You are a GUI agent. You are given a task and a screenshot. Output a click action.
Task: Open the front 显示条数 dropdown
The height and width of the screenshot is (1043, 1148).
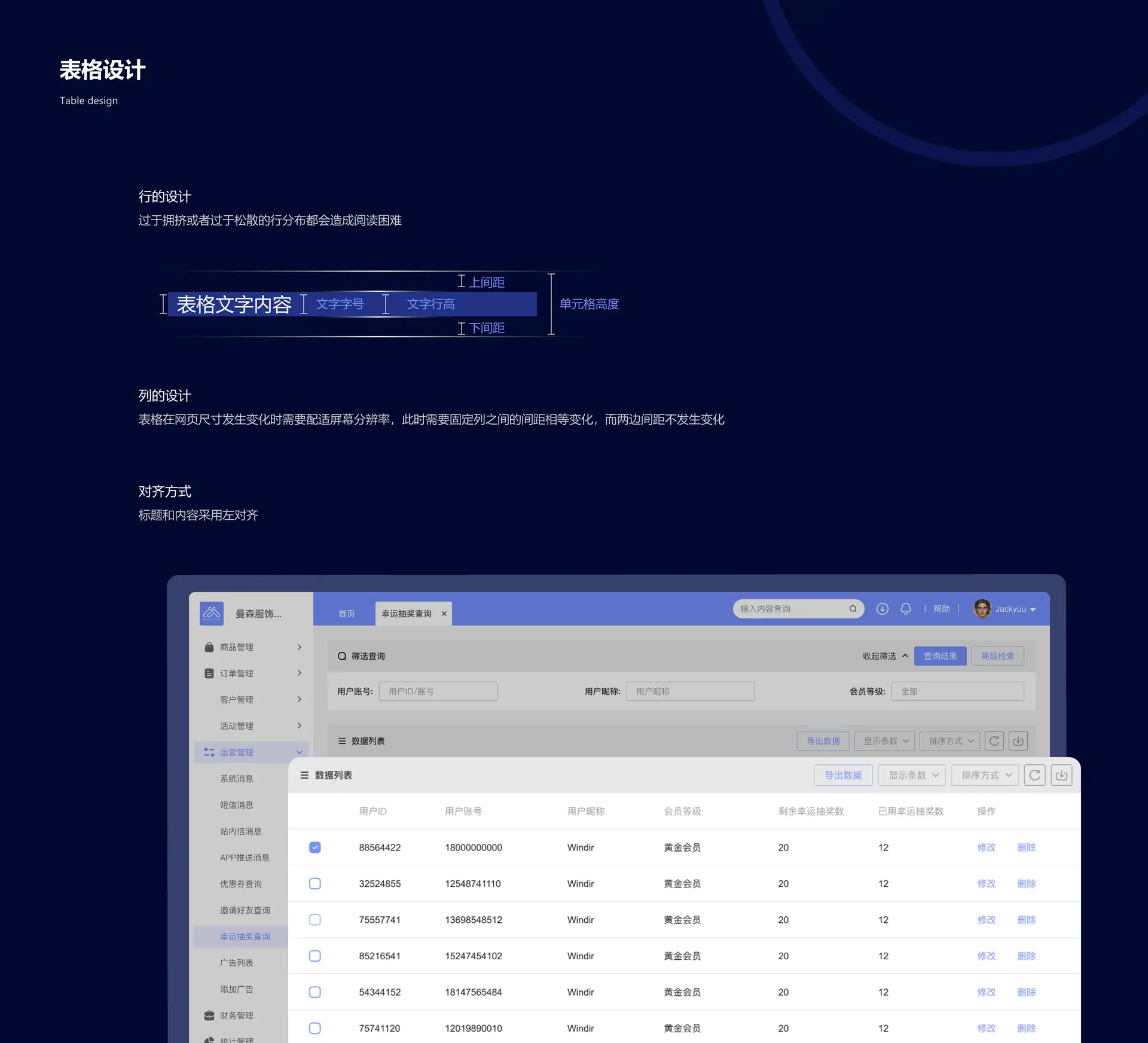[x=912, y=775]
